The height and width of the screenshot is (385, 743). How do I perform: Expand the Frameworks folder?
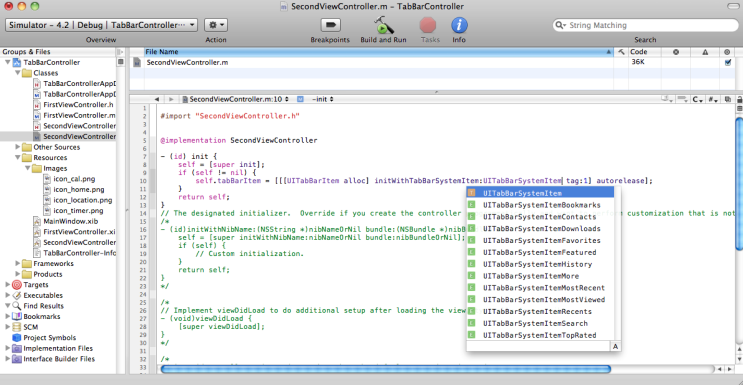click(18, 263)
